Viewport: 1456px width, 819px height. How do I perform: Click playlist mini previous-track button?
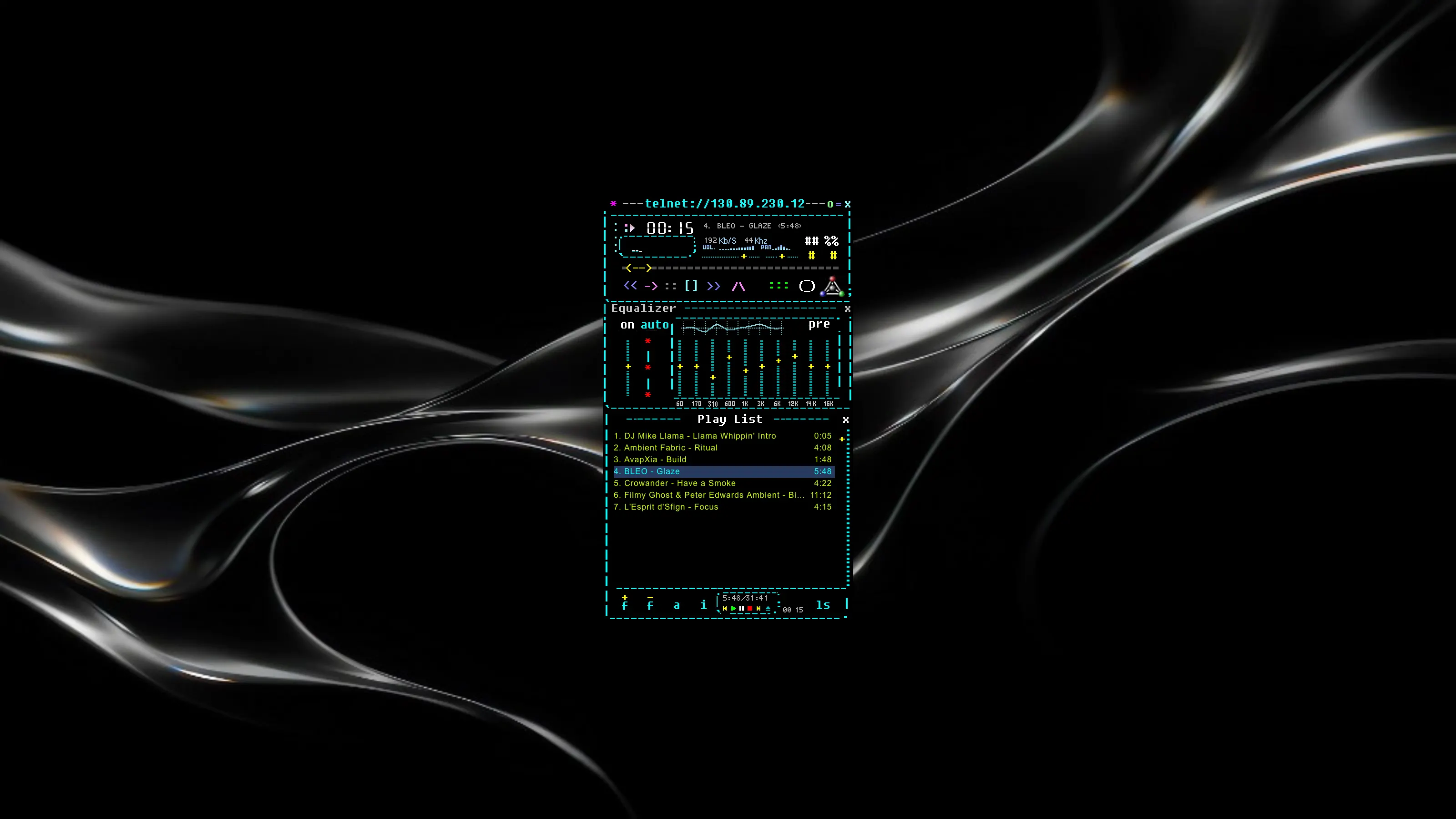coord(725,609)
